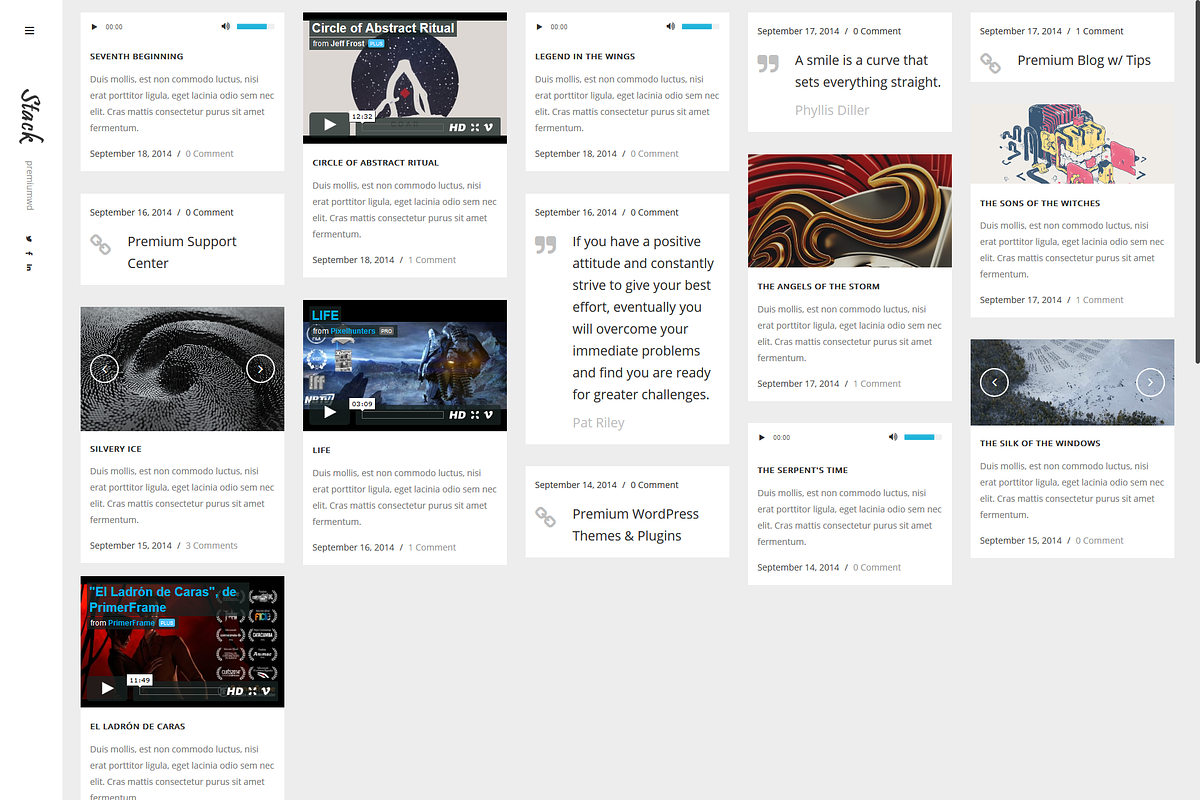Mute the Seventh Beginning audio player
1200x800 pixels.
coord(226,27)
